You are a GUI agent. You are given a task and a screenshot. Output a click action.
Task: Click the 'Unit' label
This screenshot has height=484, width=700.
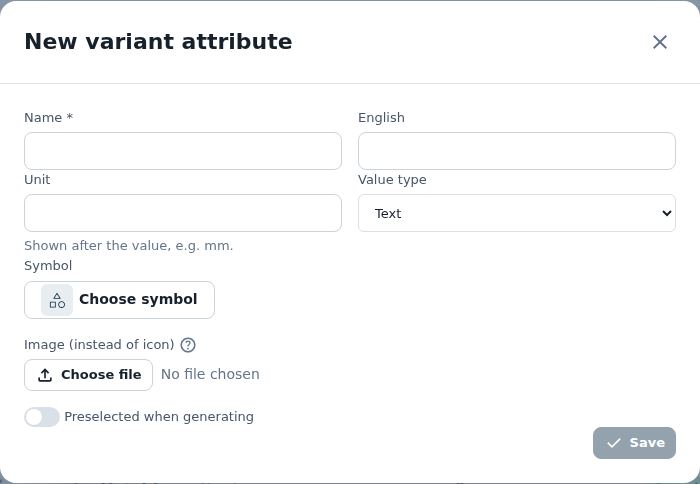point(37,179)
